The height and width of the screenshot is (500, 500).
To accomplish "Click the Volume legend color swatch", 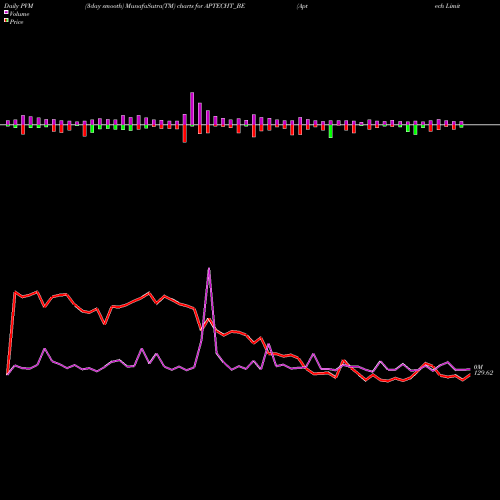I will pos(6,12).
